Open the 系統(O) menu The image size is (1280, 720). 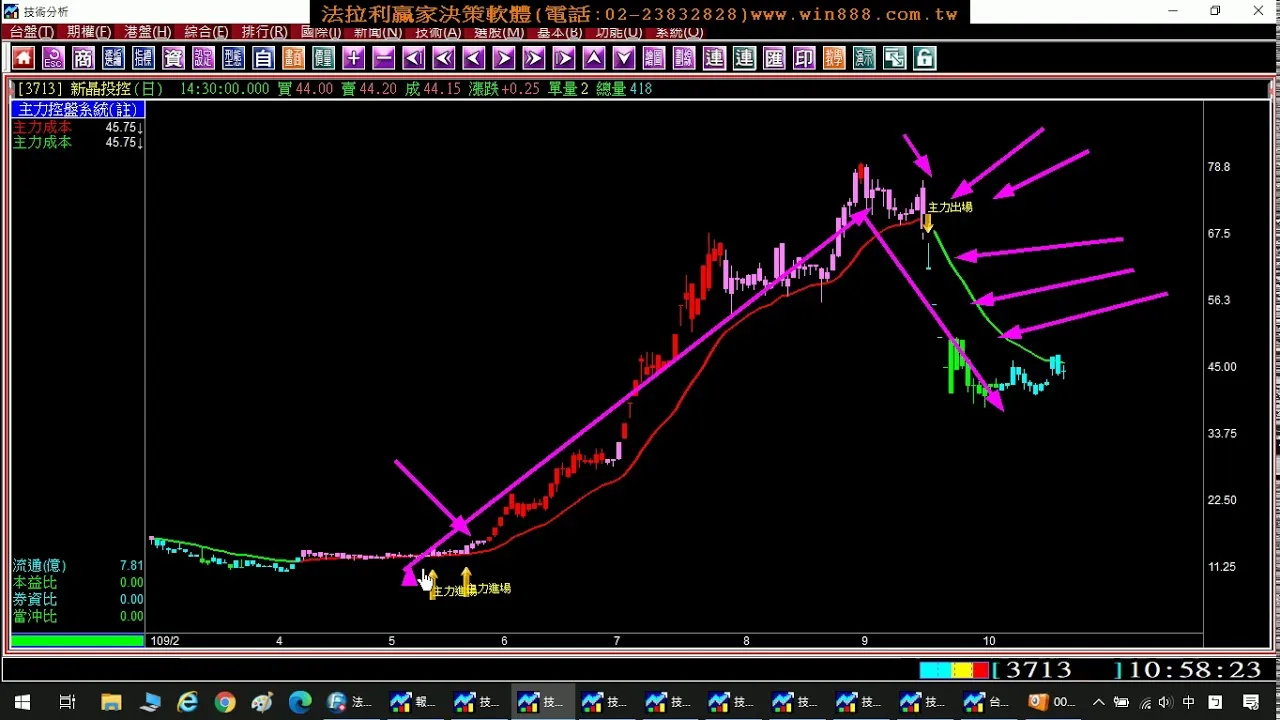(680, 32)
